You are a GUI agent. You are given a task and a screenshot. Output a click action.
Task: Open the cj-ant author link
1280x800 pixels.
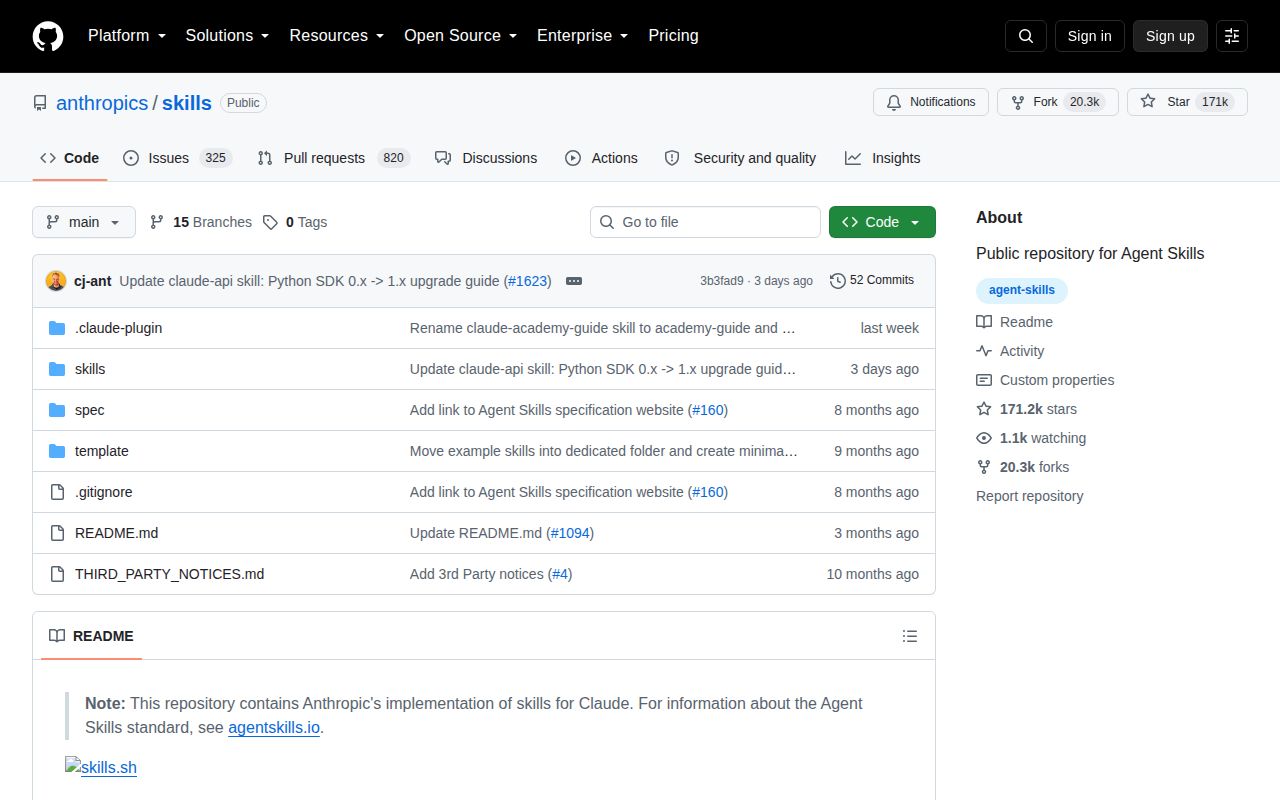pos(93,281)
